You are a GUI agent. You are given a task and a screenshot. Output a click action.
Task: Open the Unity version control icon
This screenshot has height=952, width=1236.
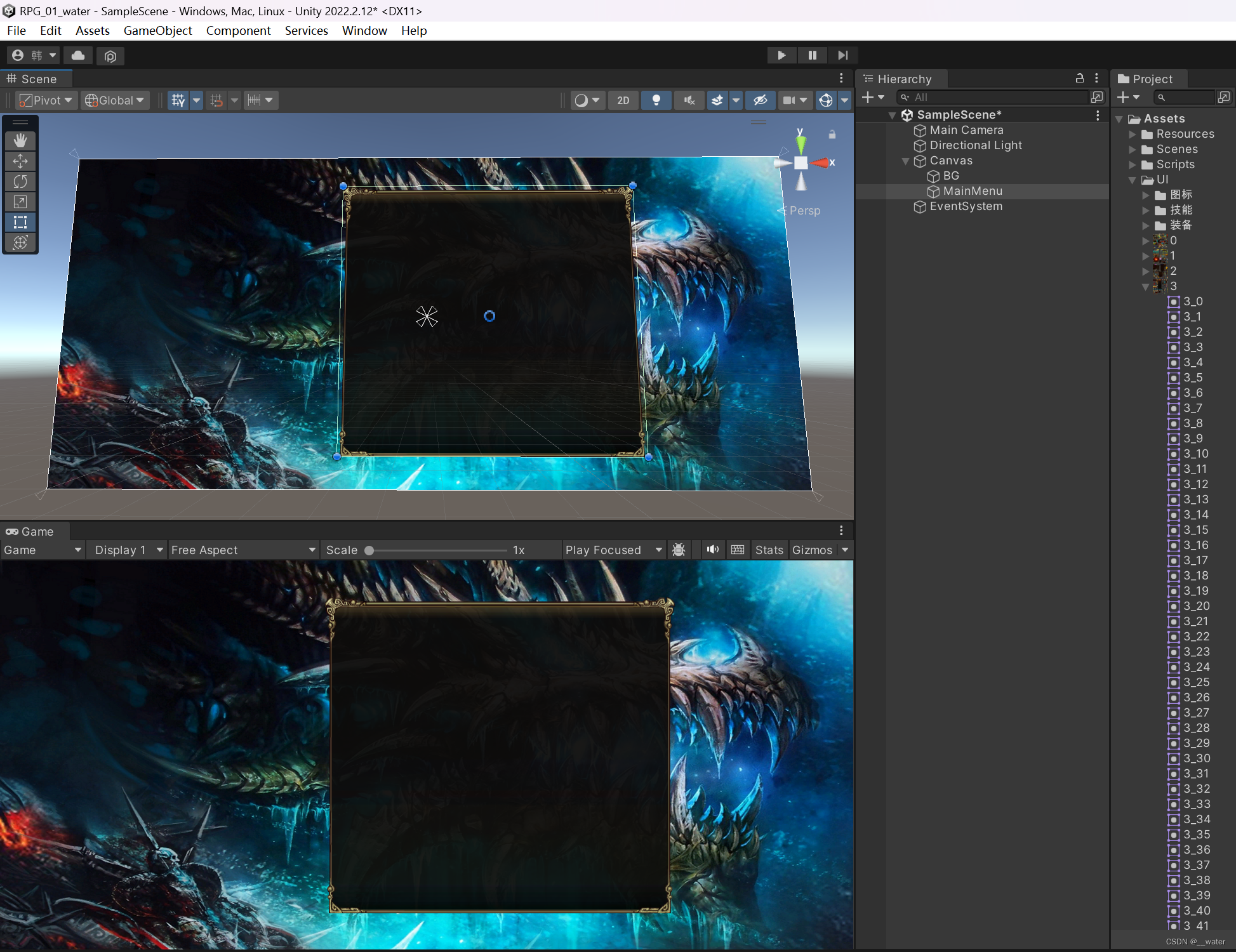[x=110, y=56]
